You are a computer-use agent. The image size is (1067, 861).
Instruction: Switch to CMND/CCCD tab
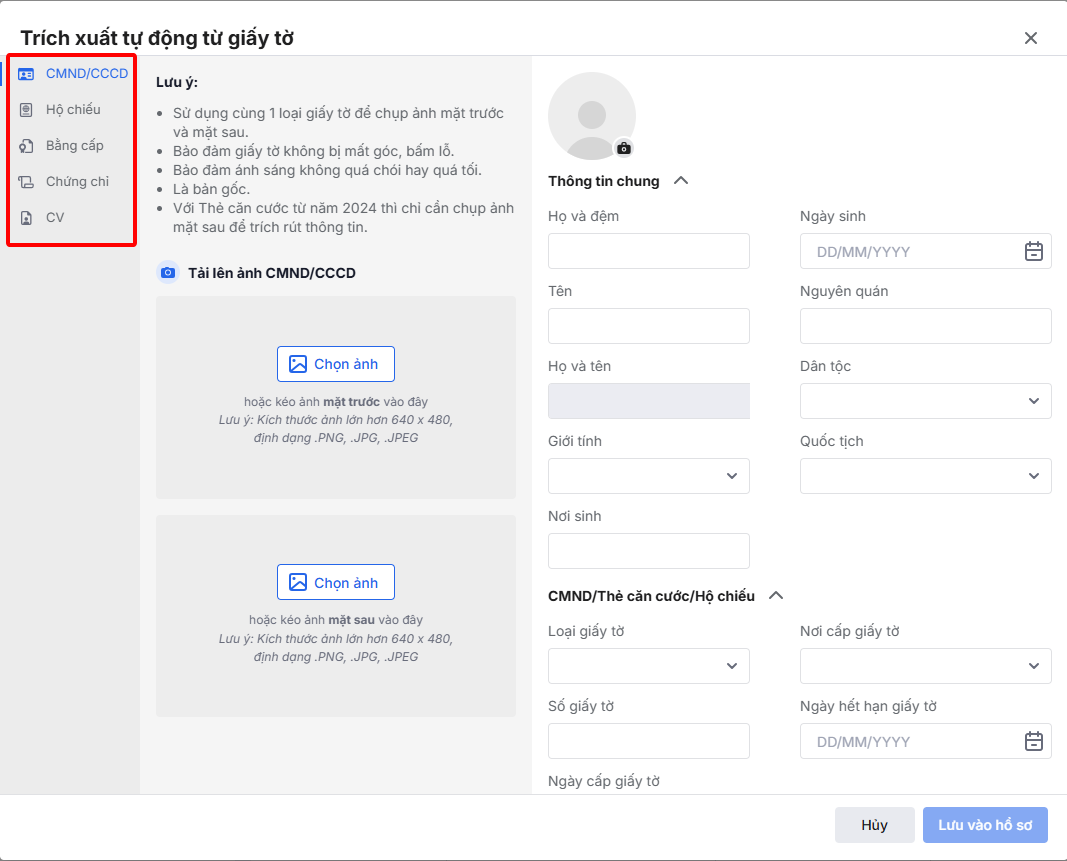tap(73, 74)
